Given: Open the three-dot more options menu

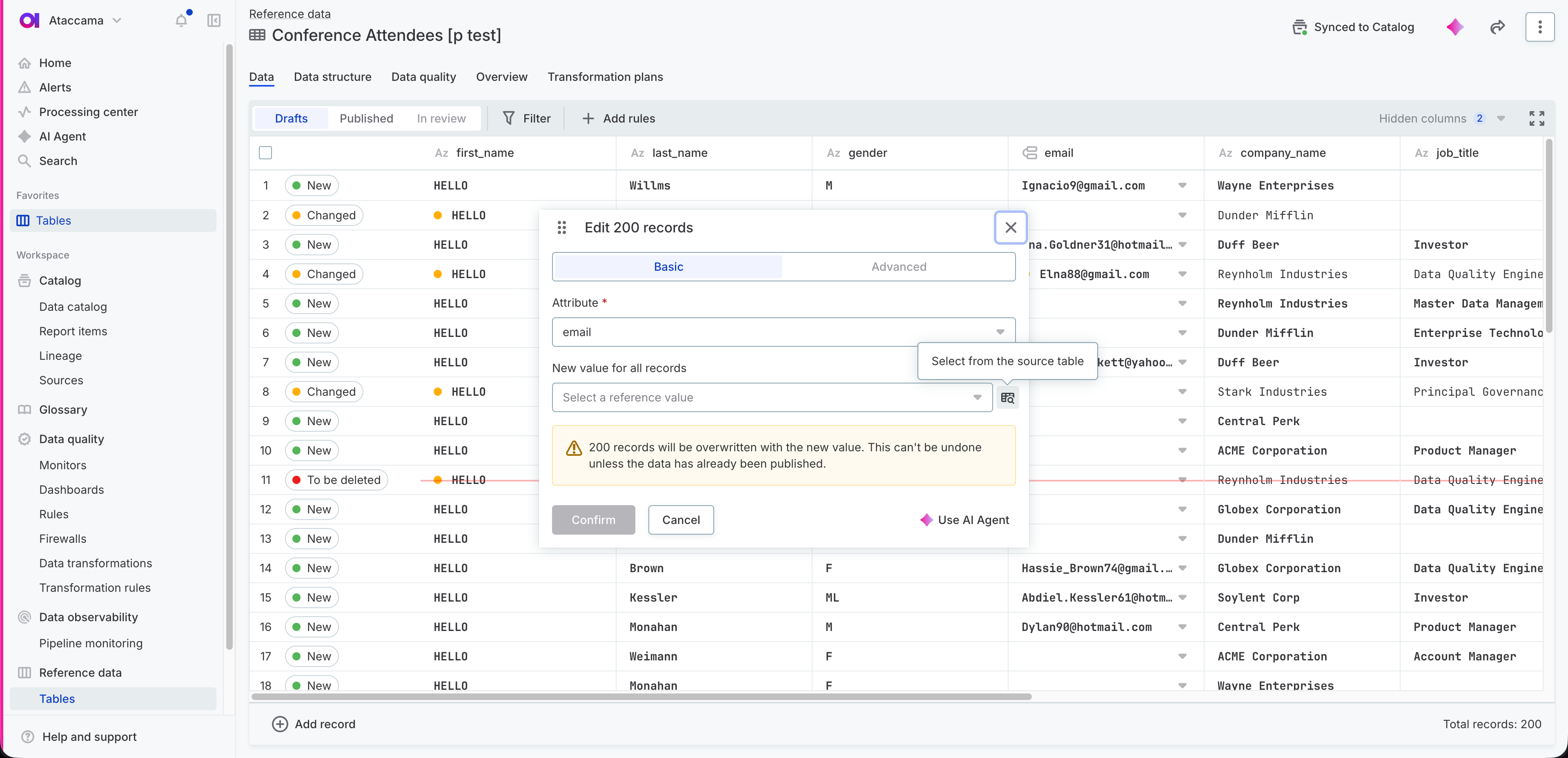Looking at the screenshot, I should coord(1539,27).
